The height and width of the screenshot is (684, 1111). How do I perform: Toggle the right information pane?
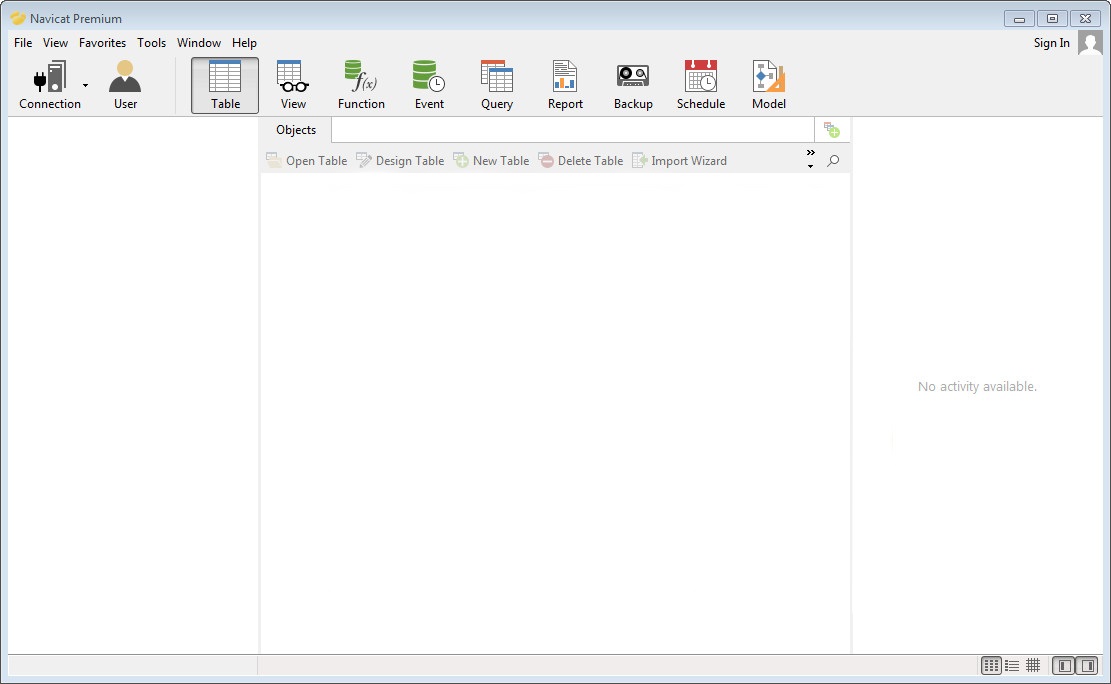(1086, 666)
